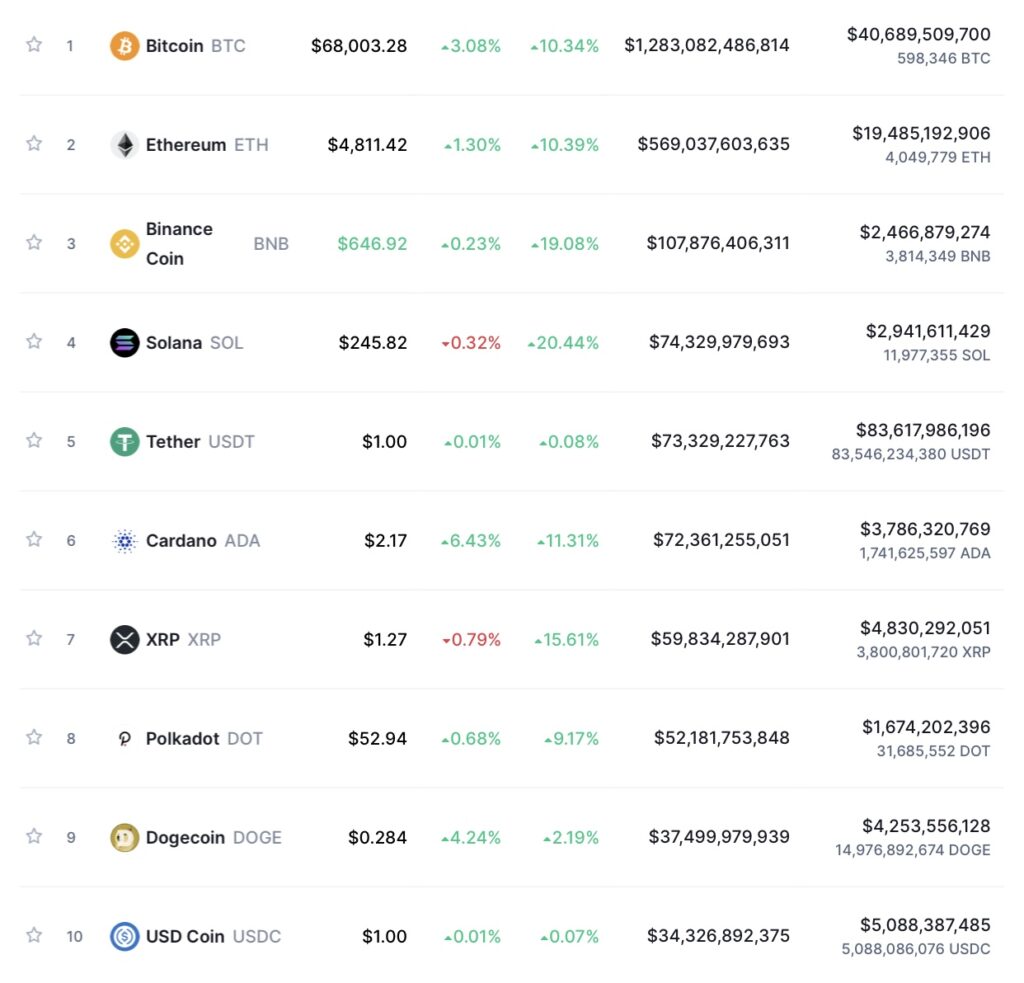Click the Tether logo icon

tap(124, 442)
